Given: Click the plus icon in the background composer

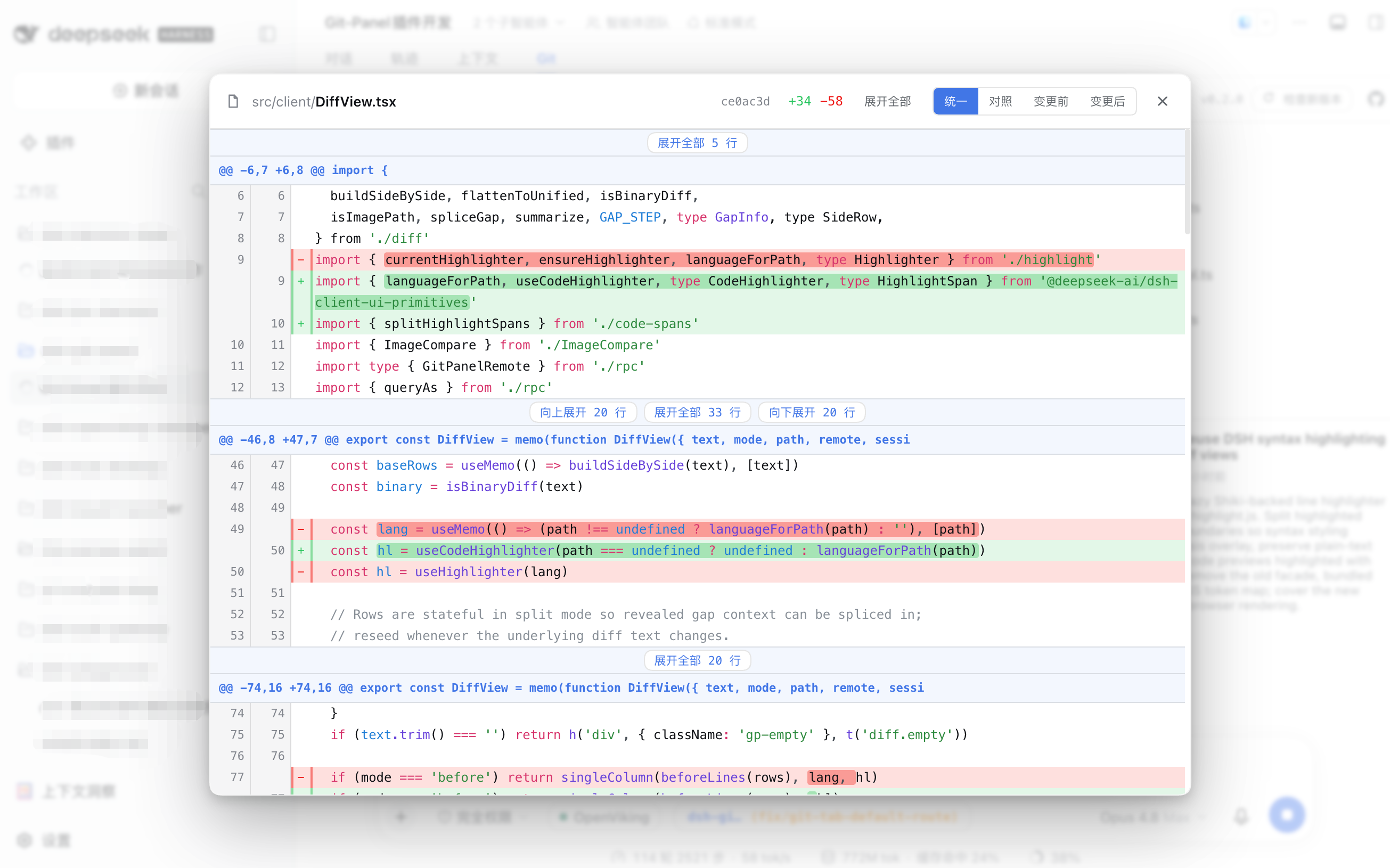Looking at the screenshot, I should click(x=400, y=816).
